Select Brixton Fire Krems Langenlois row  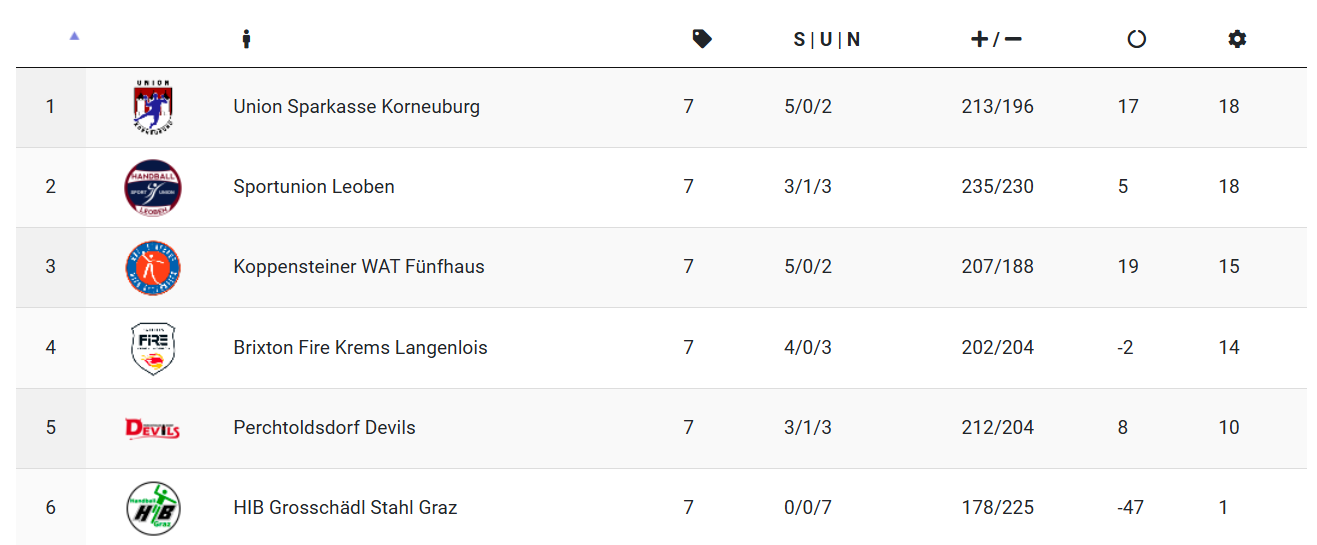661,348
